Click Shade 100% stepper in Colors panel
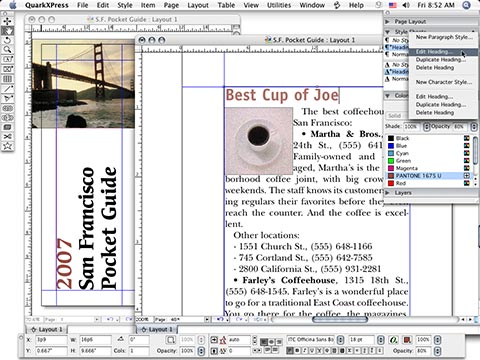The width and height of the screenshot is (480, 360). (426, 127)
